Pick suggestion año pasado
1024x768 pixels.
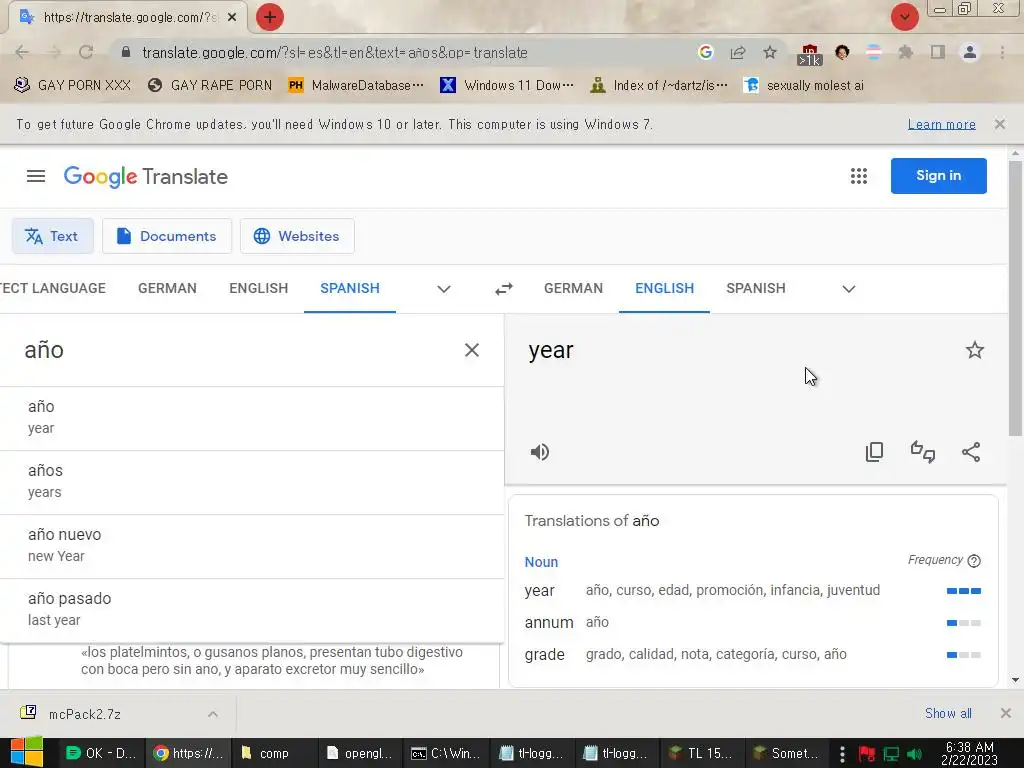251,610
